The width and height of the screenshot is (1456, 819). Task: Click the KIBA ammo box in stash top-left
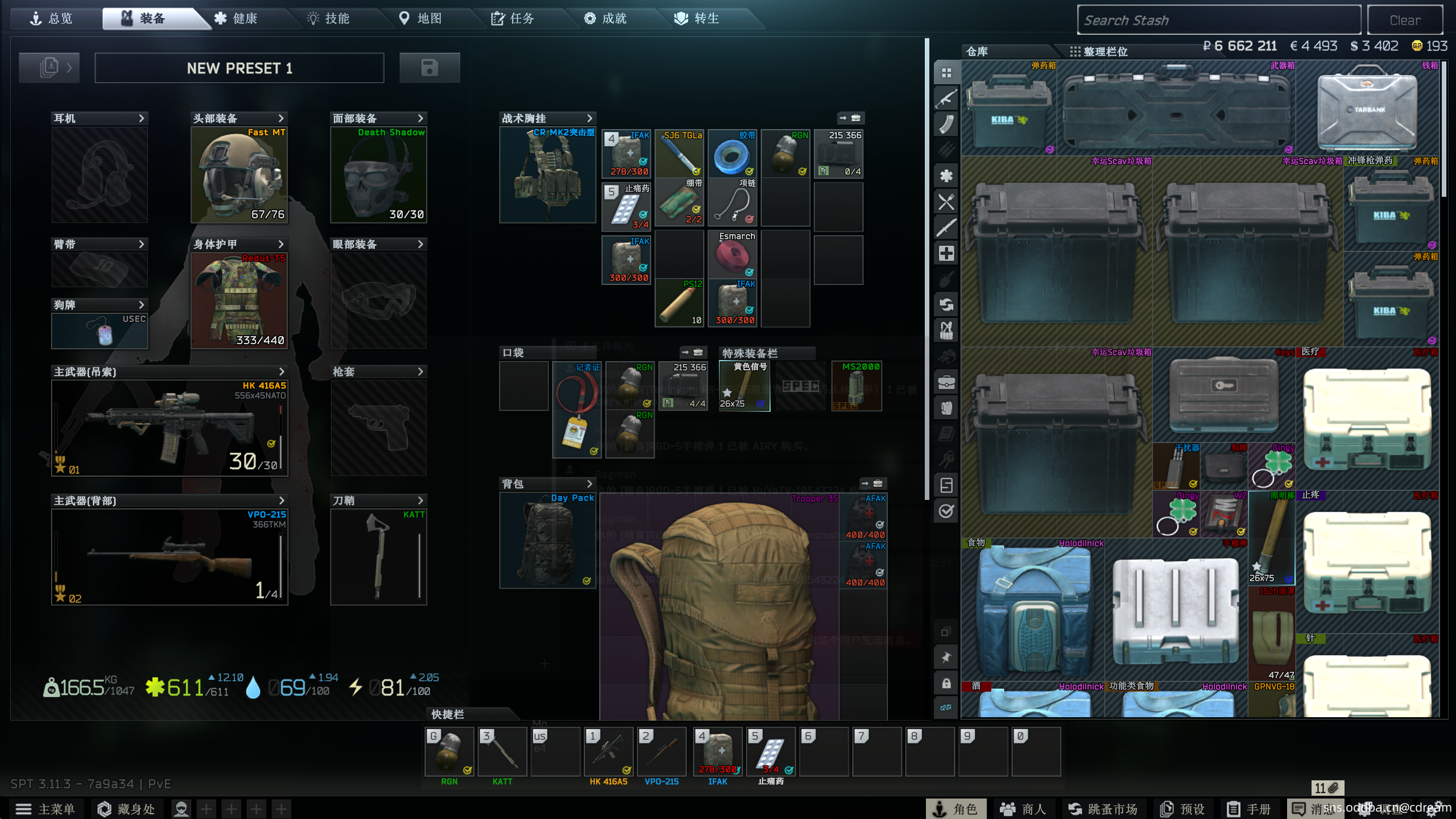(1009, 108)
